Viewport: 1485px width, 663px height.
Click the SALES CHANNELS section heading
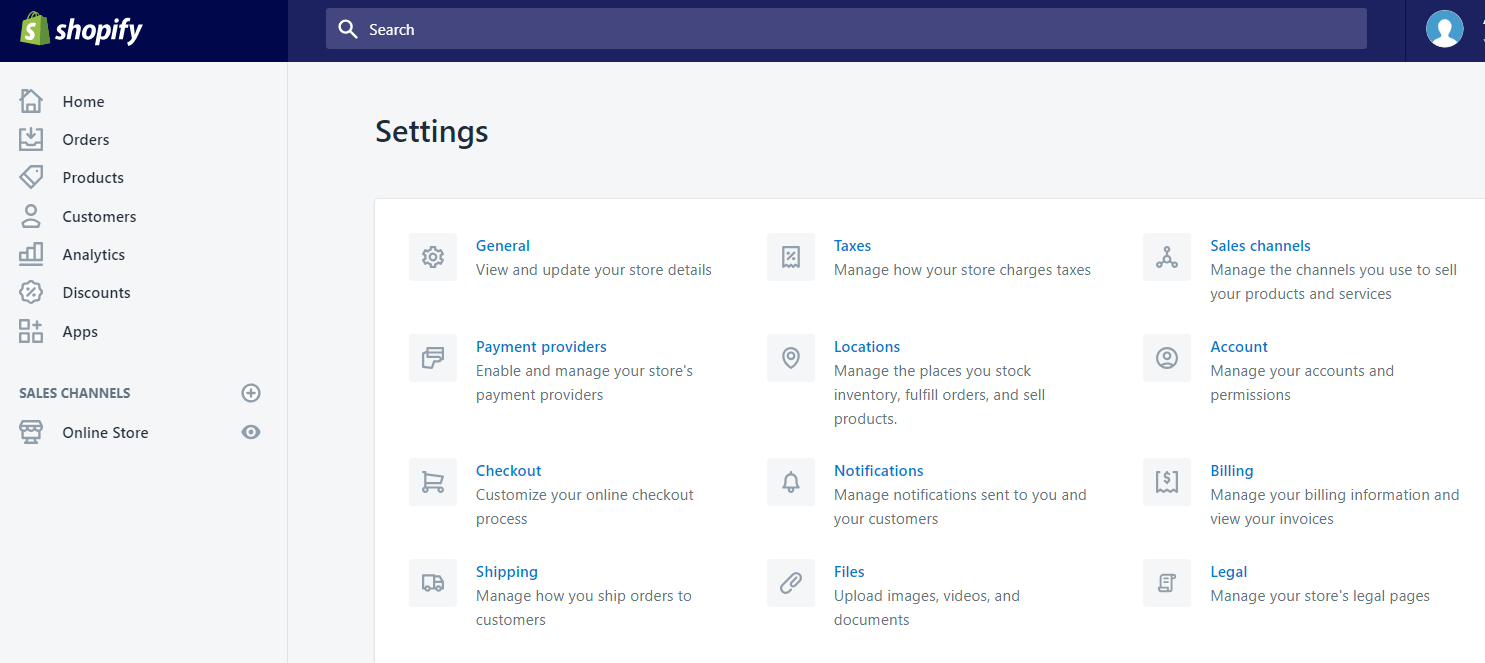click(x=75, y=393)
